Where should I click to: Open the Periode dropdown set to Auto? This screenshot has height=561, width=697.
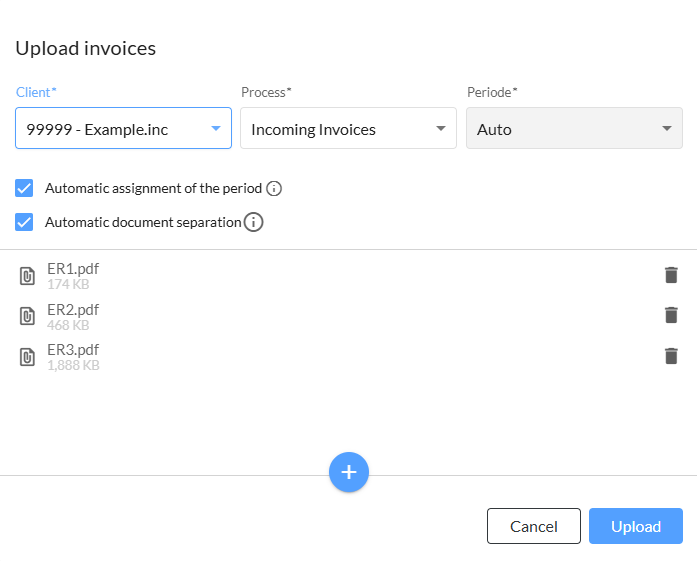click(x=574, y=128)
